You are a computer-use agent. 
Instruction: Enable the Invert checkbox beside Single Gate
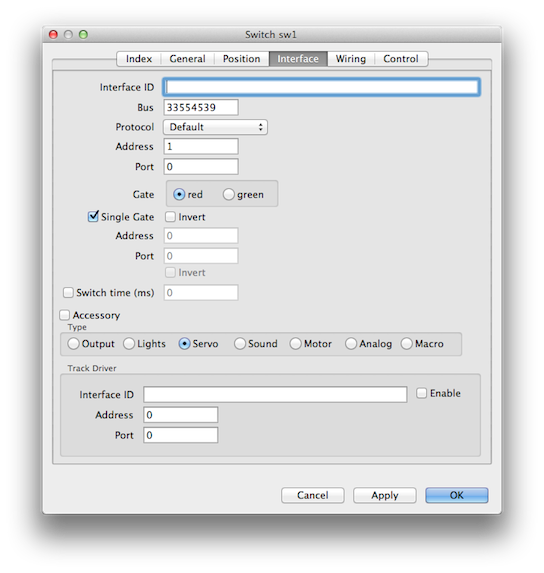170,217
